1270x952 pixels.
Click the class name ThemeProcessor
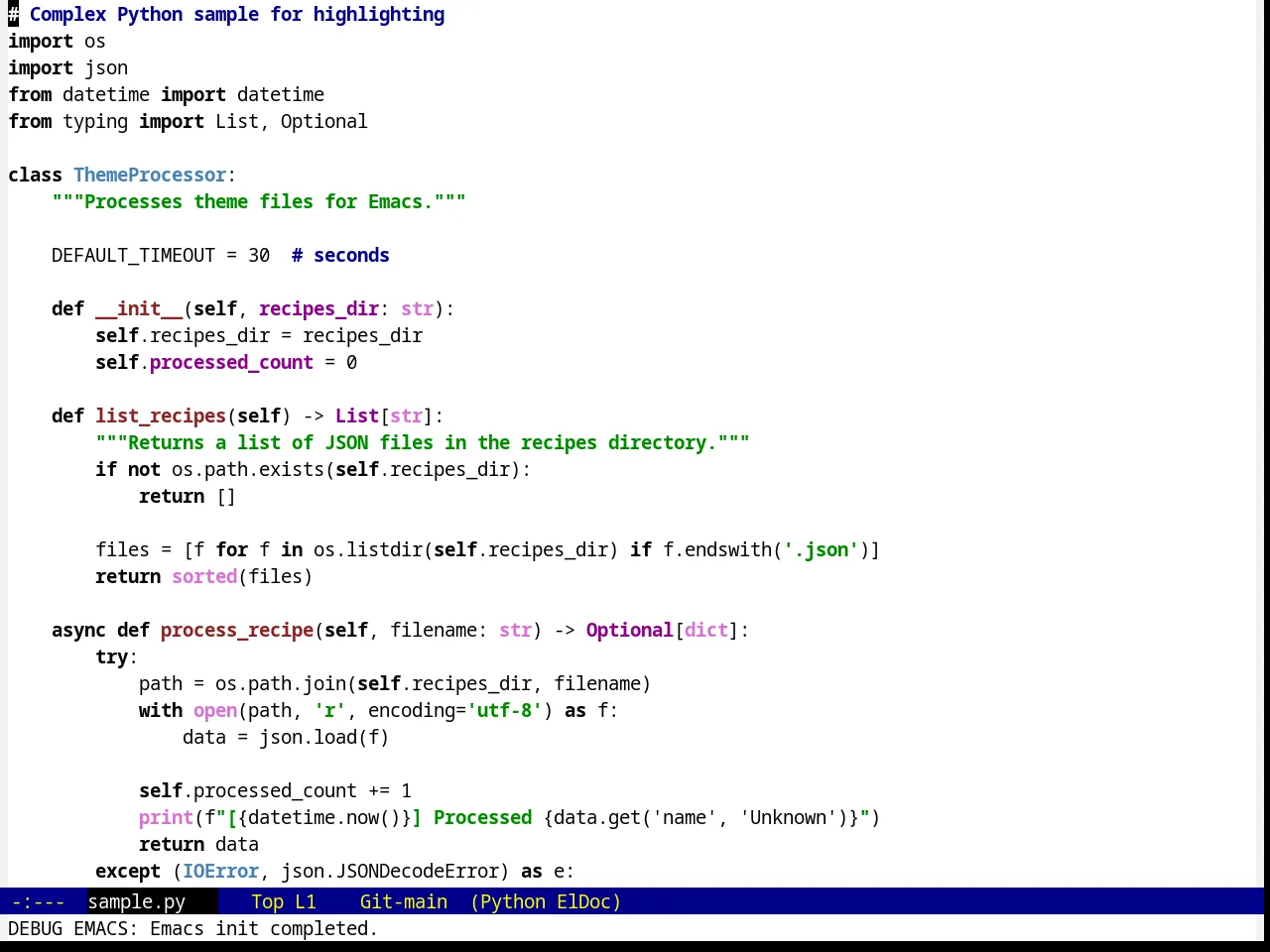point(150,175)
